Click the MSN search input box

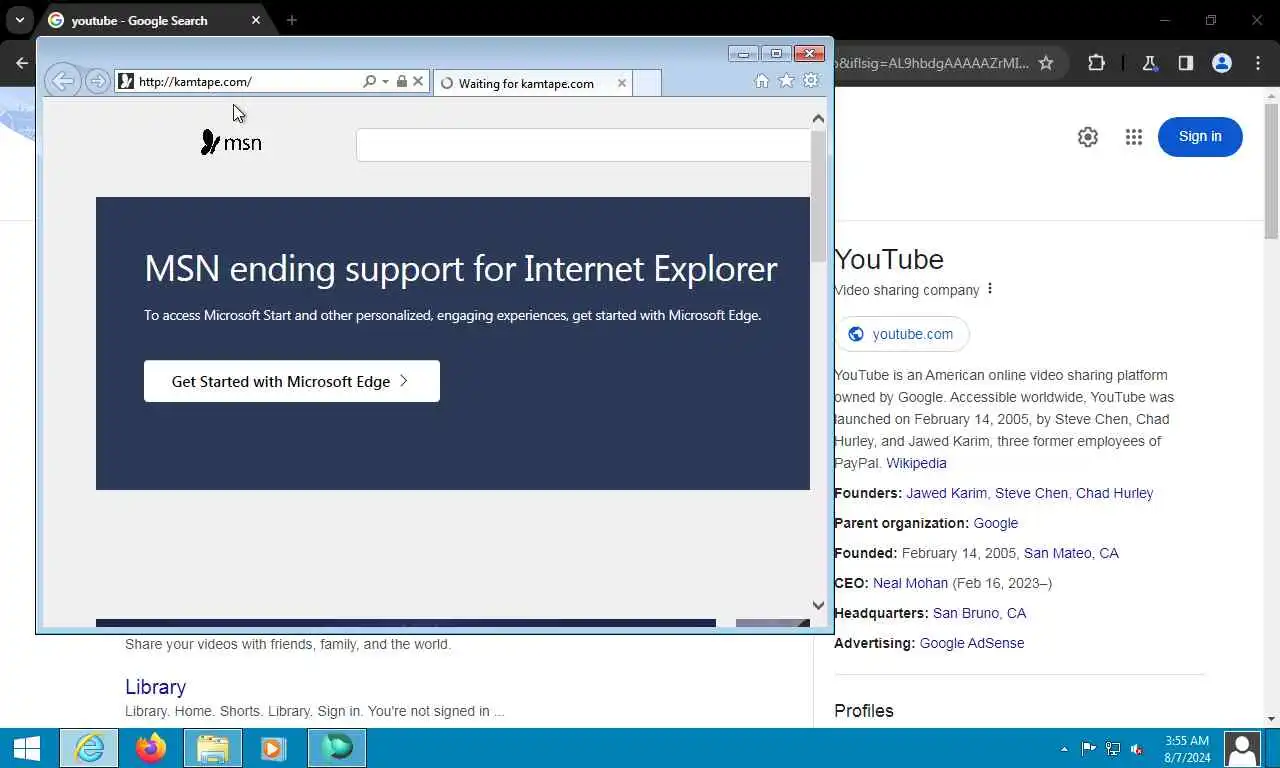pyautogui.click(x=583, y=145)
